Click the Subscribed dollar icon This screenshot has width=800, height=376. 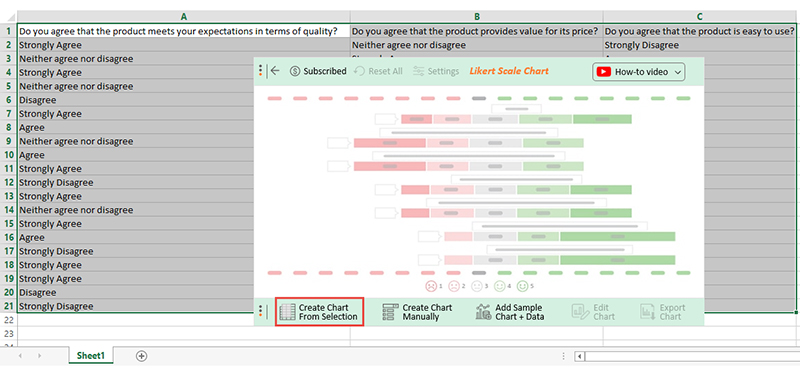pyautogui.click(x=295, y=71)
